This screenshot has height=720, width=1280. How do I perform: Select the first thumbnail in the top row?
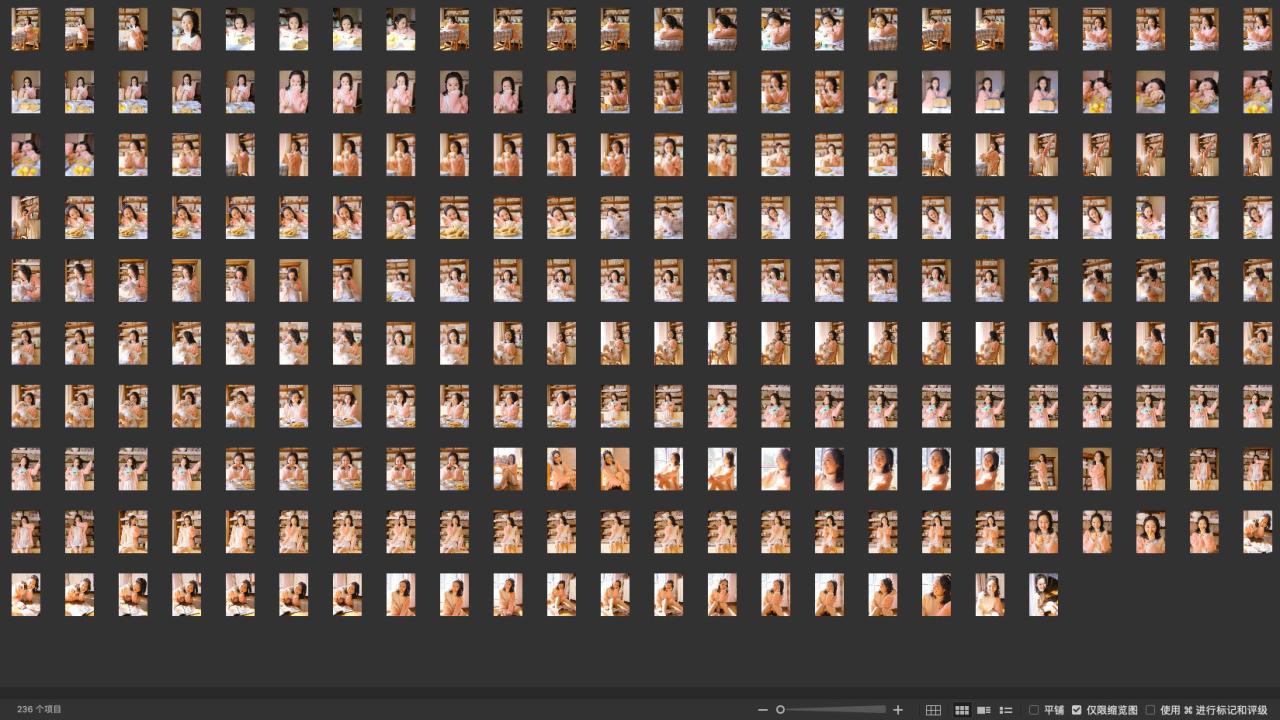click(x=26, y=29)
